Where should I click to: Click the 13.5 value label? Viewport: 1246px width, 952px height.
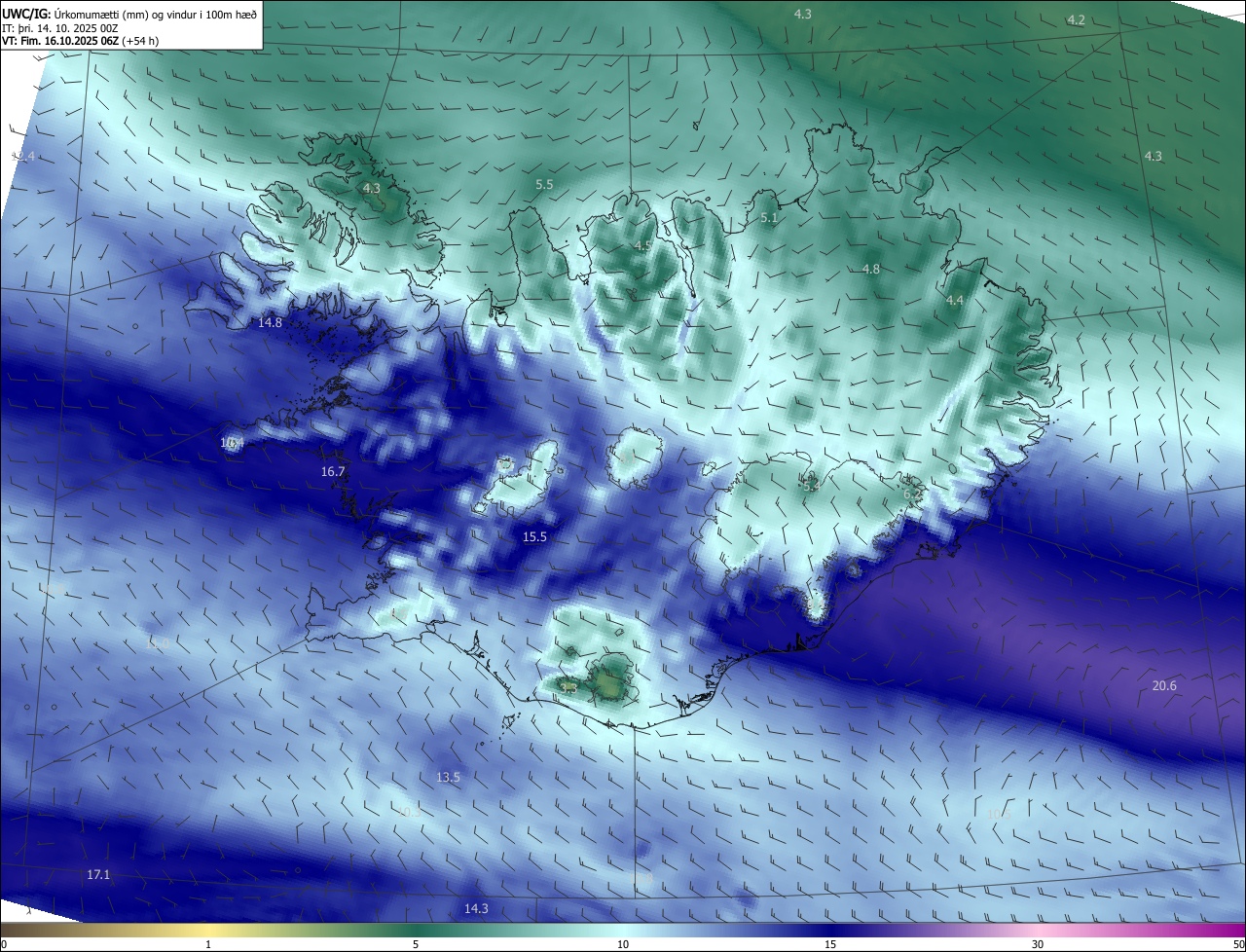448,778
